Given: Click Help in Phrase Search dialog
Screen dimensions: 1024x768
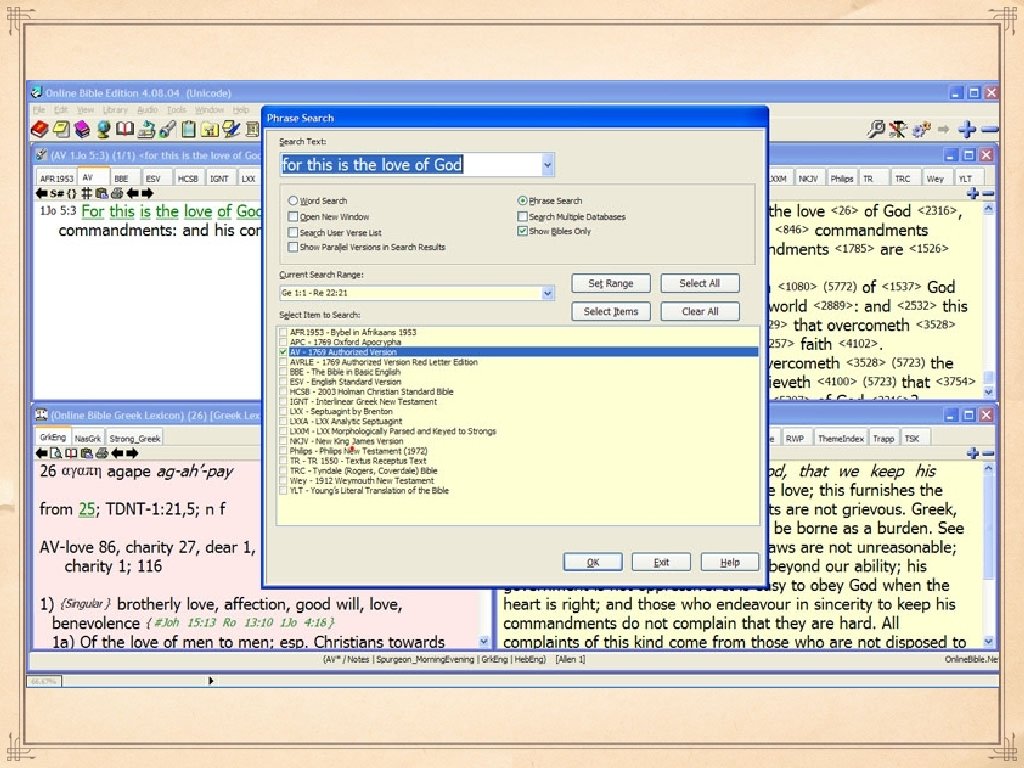Looking at the screenshot, I should click(x=729, y=562).
